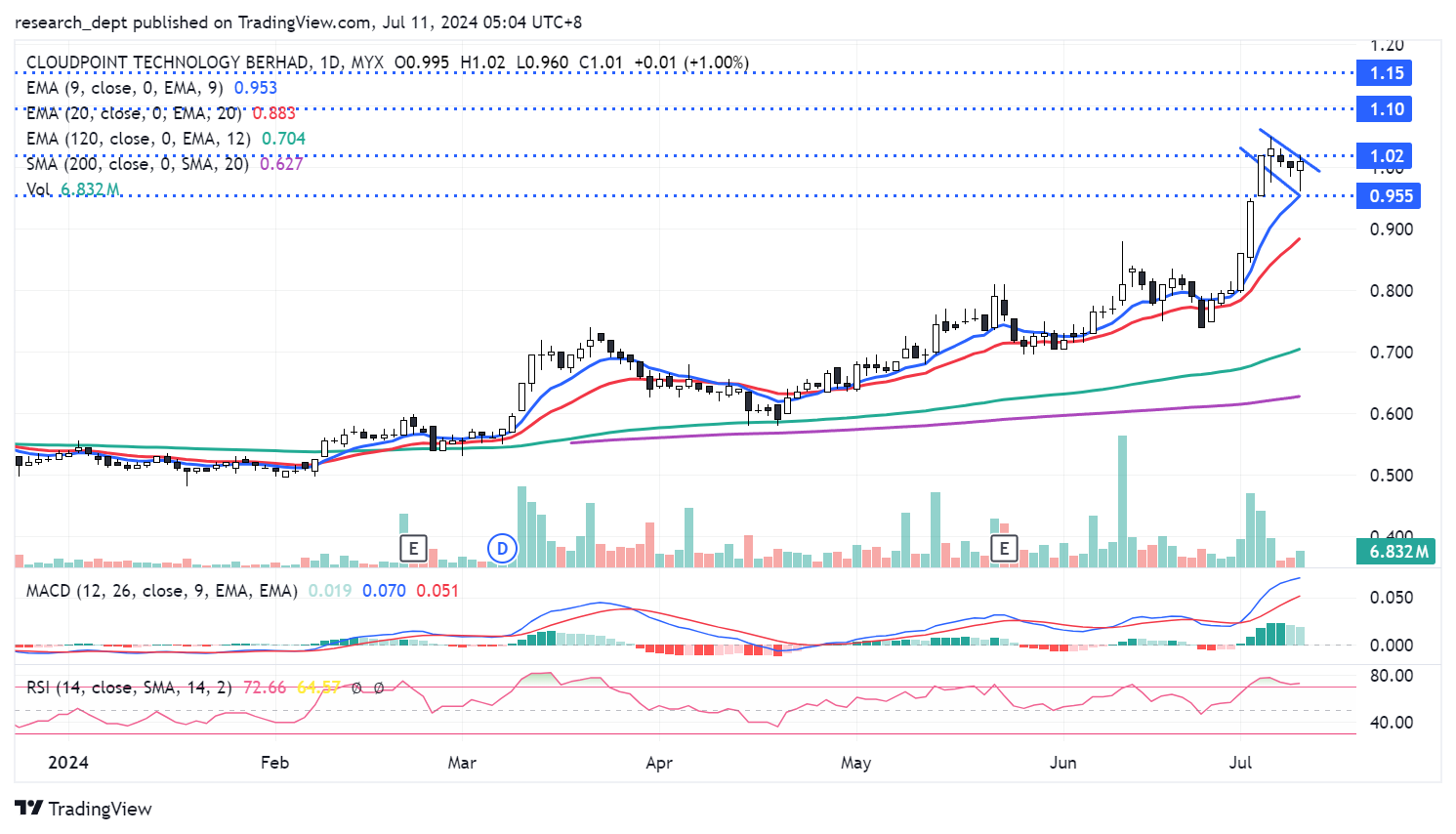Select the 1.15 price level label
Screen dimensions: 1456x834
tap(1386, 73)
